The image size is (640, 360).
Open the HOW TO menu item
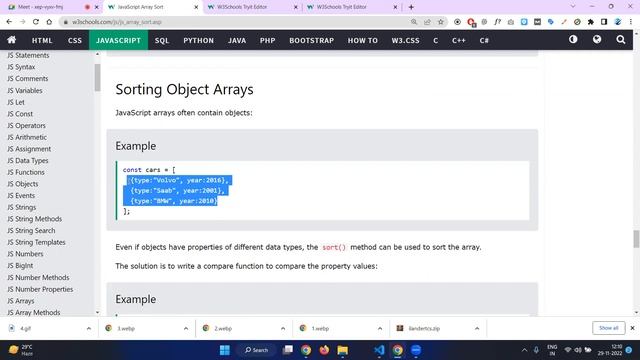(x=362, y=40)
